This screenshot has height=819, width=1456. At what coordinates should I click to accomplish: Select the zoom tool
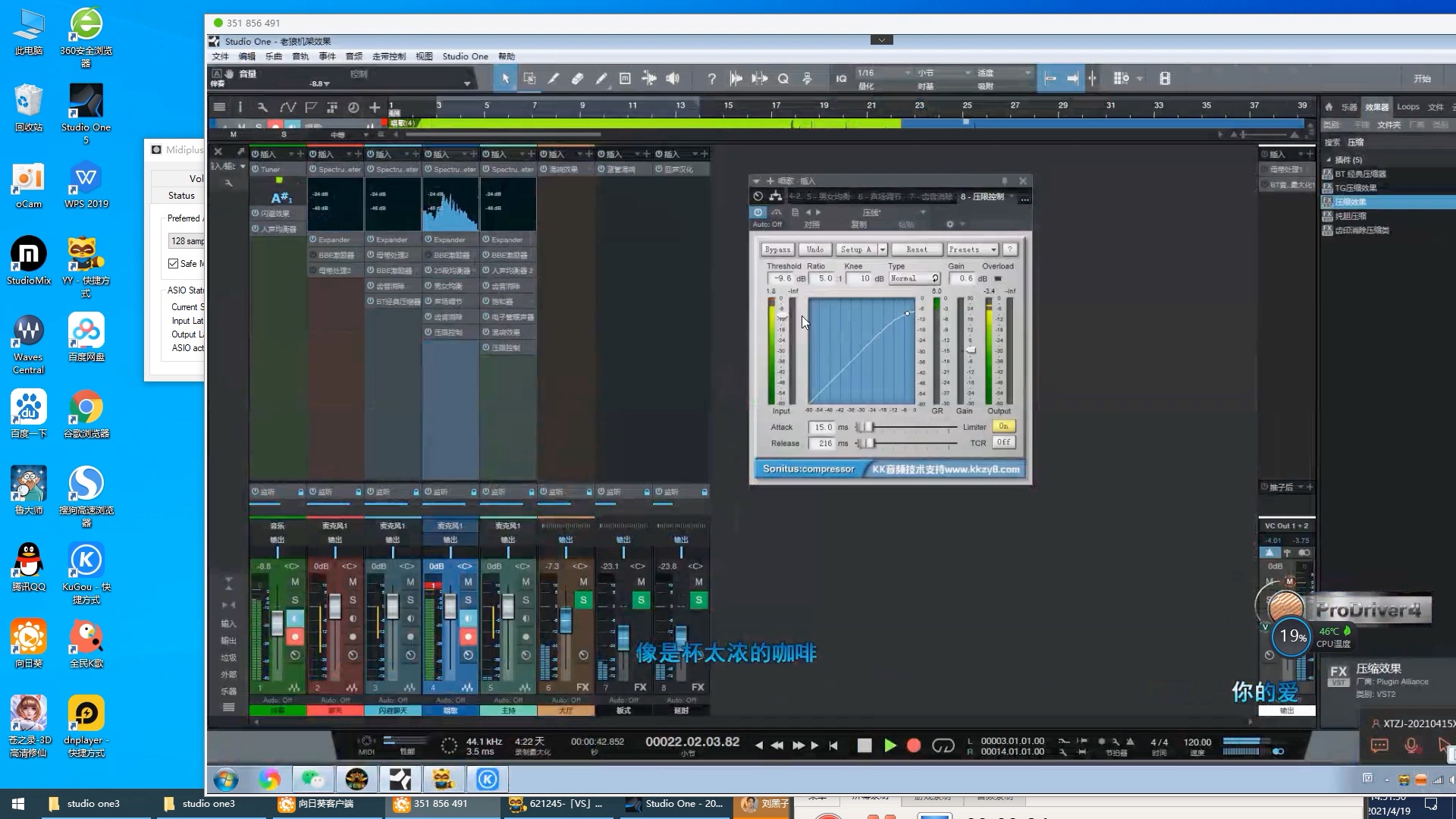point(783,78)
